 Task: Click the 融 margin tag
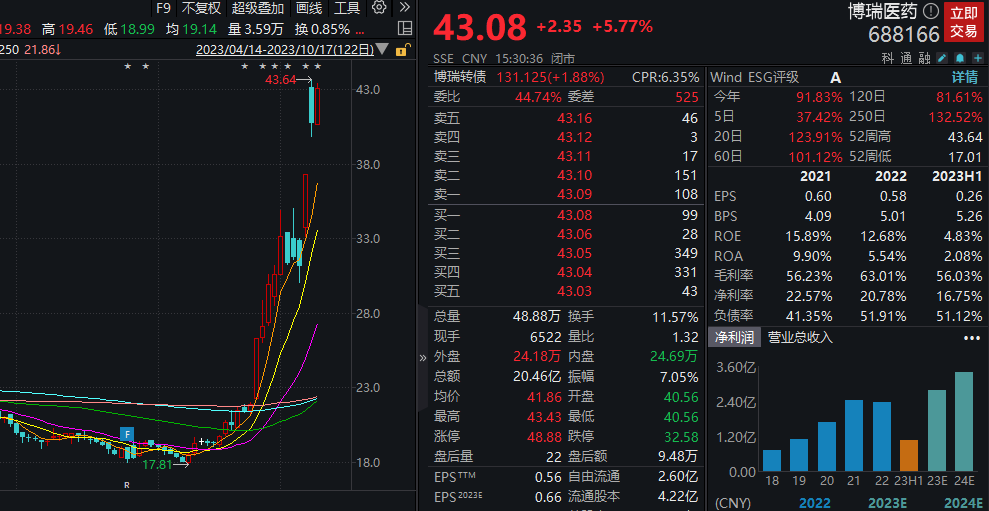pyautogui.click(x=925, y=58)
